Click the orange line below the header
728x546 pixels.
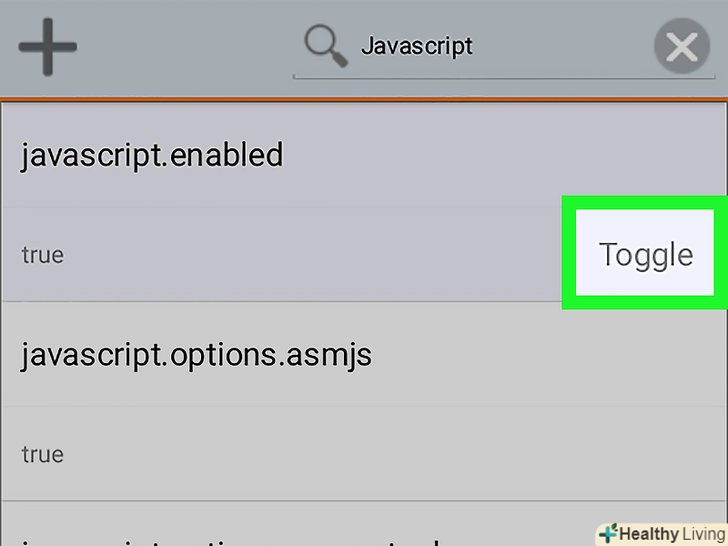(364, 99)
